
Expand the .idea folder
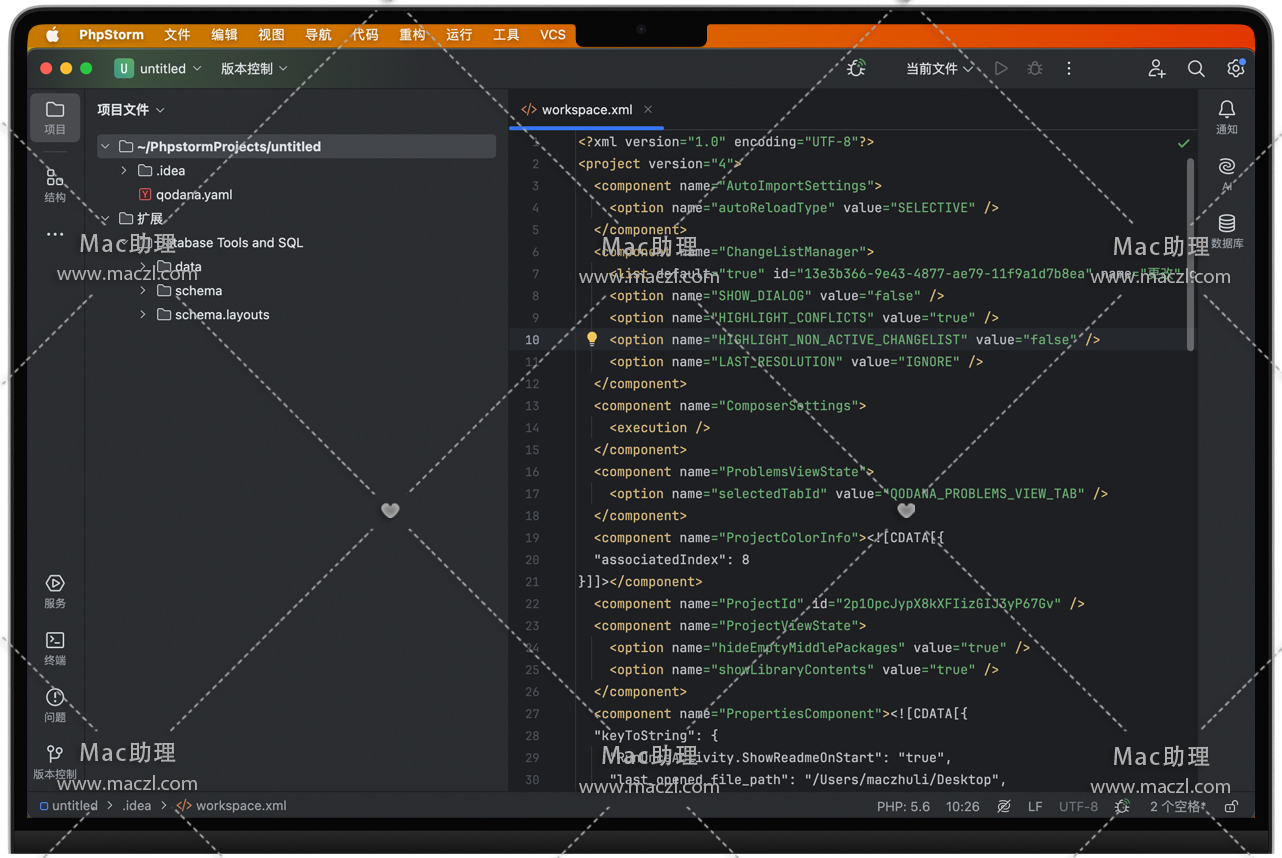124,171
